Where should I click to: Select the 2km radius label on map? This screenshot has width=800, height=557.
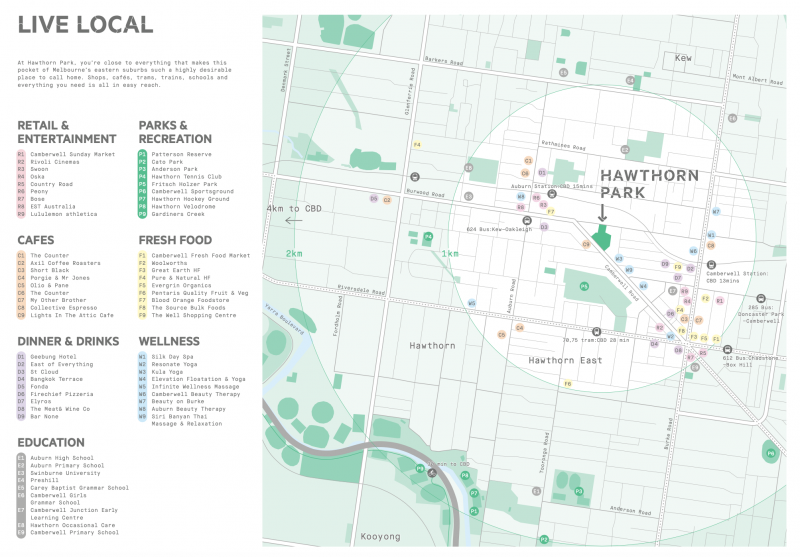(x=294, y=254)
